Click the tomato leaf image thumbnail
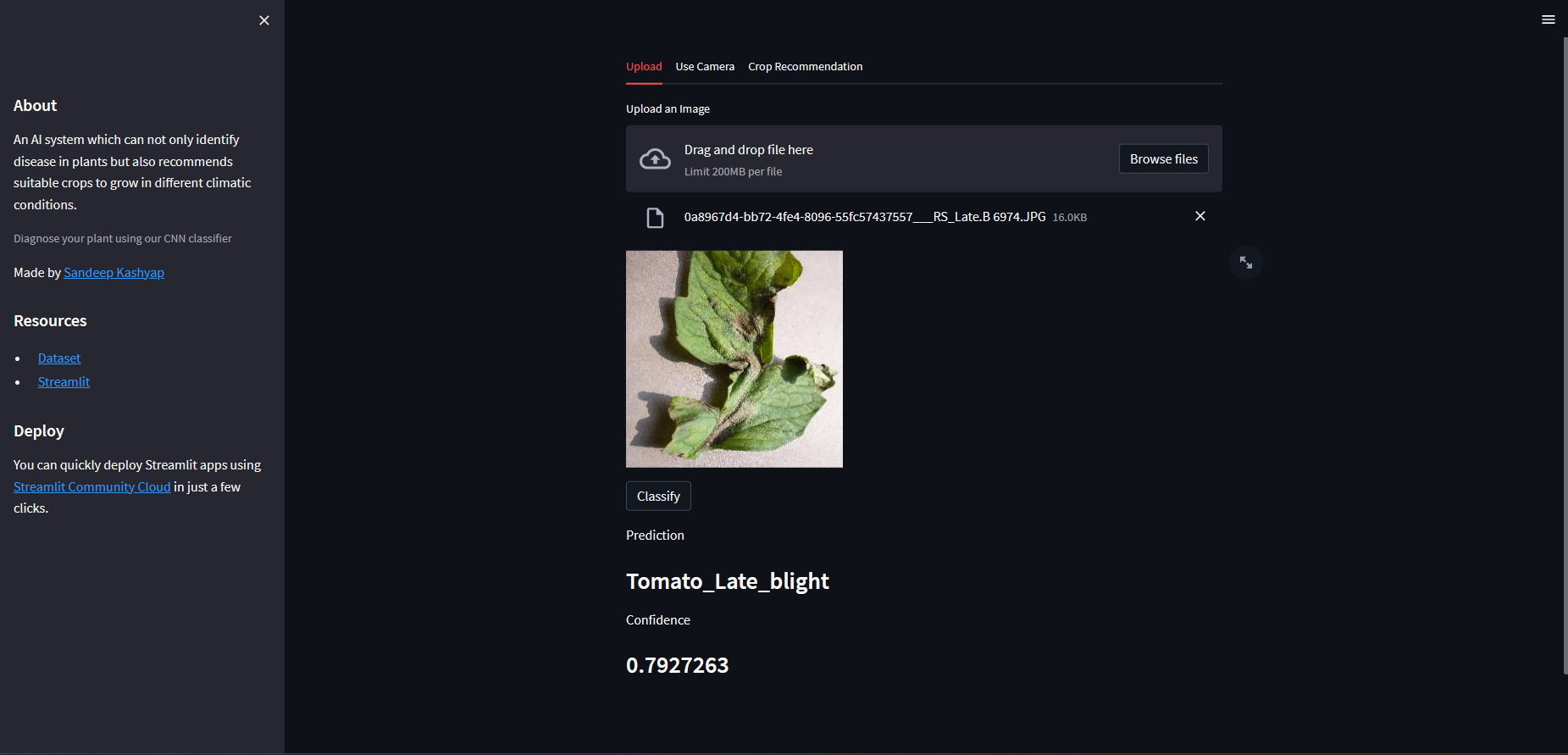The image size is (1568, 755). [x=734, y=359]
